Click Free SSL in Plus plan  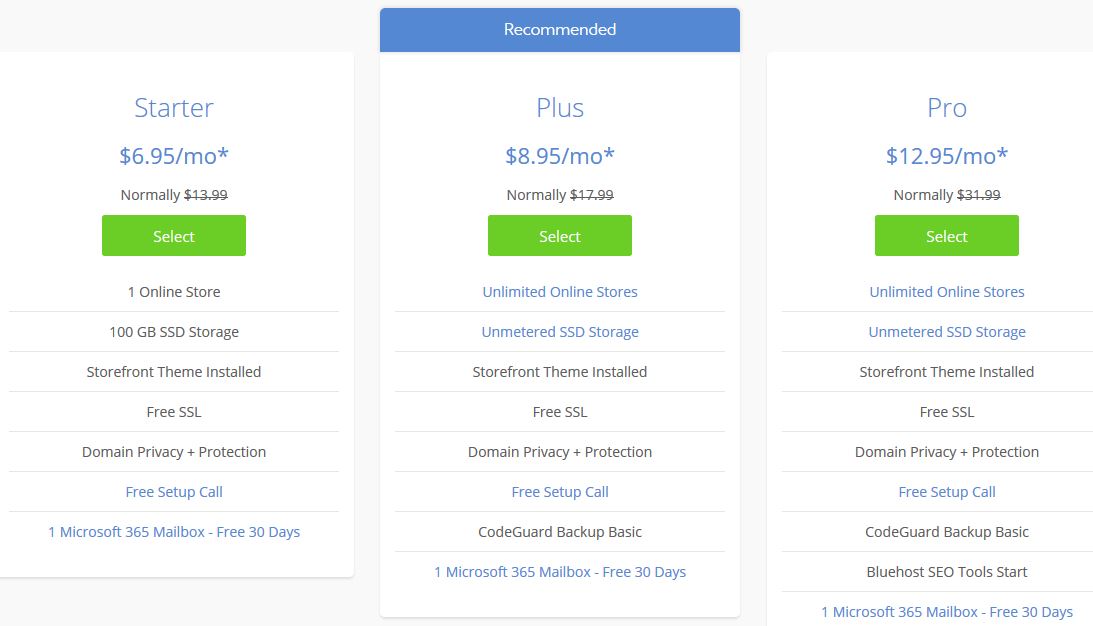pos(560,412)
